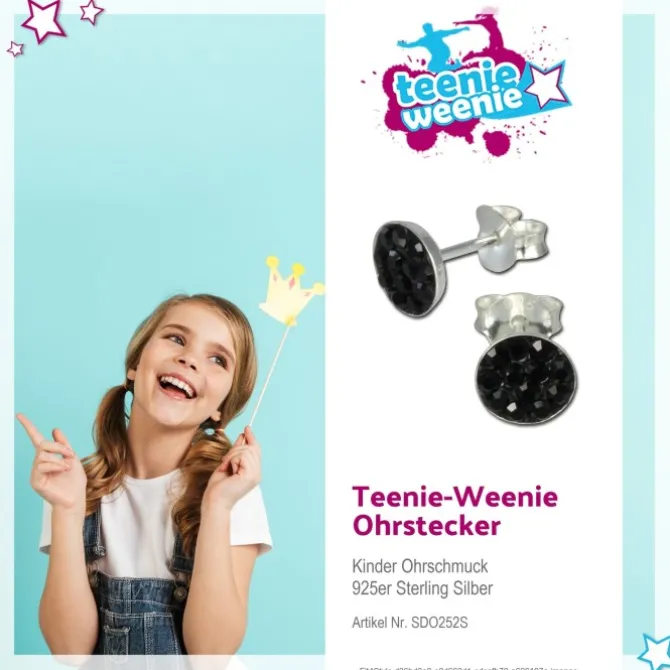670x670 pixels.
Task: Click the blue star in the bottom corner
Action: pos(654,651)
